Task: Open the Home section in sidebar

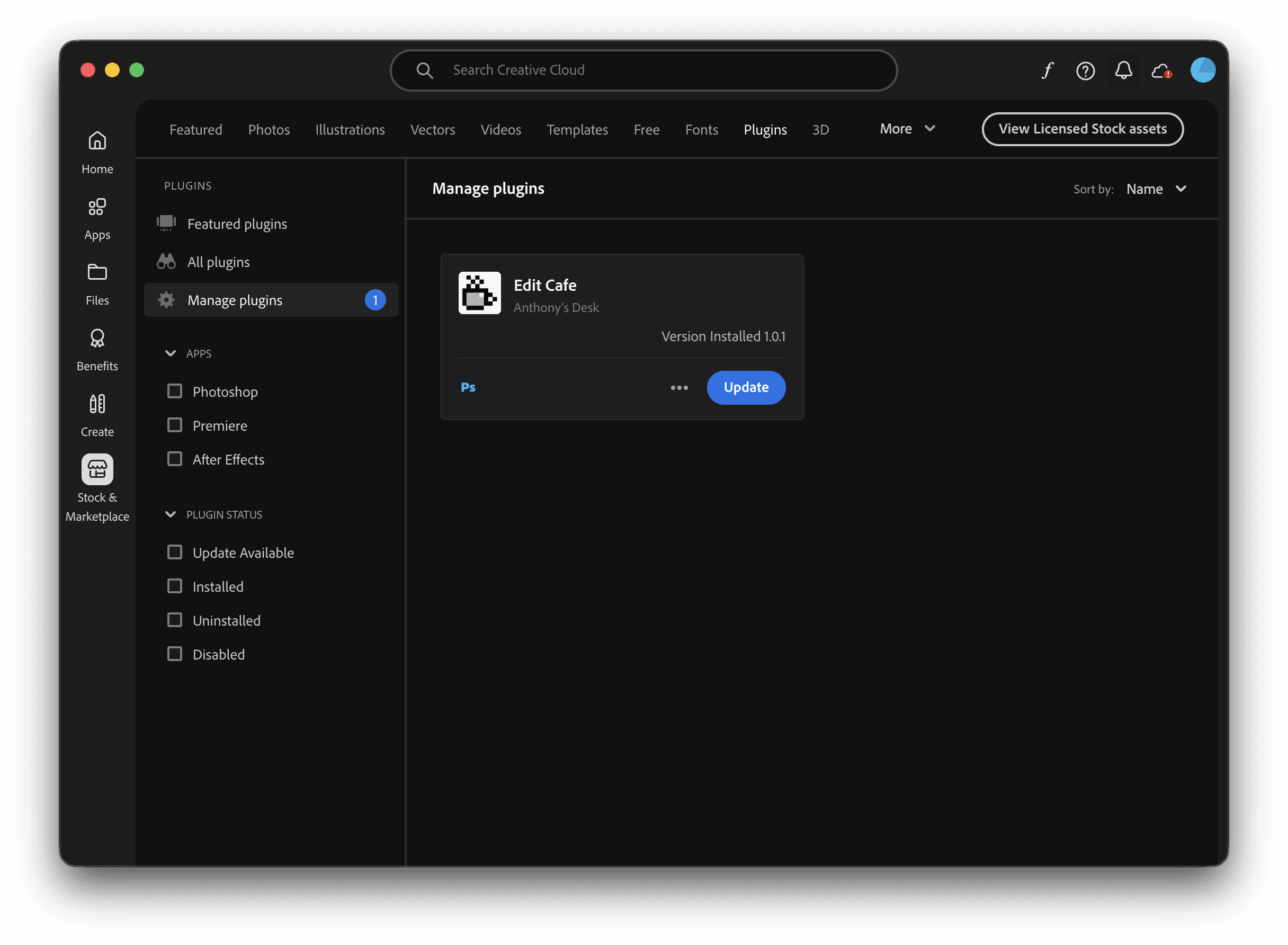Action: tap(97, 152)
